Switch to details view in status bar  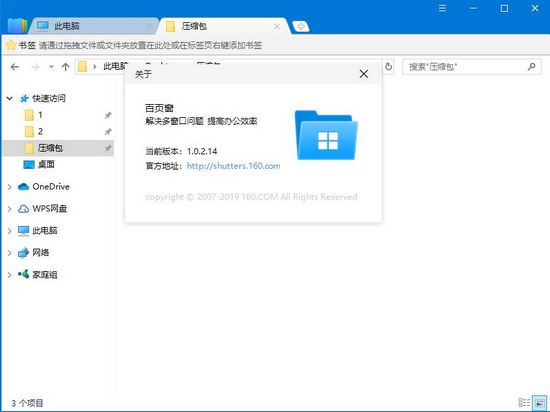coord(524,403)
